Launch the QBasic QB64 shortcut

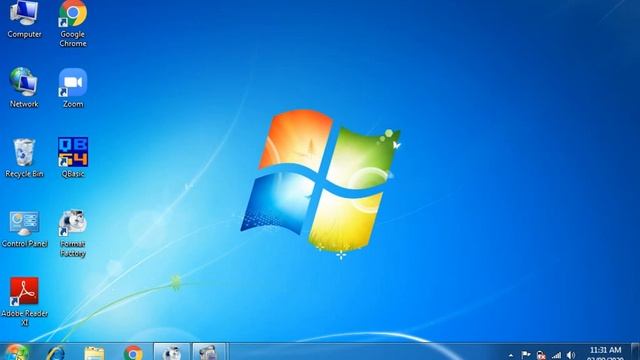pos(73,158)
